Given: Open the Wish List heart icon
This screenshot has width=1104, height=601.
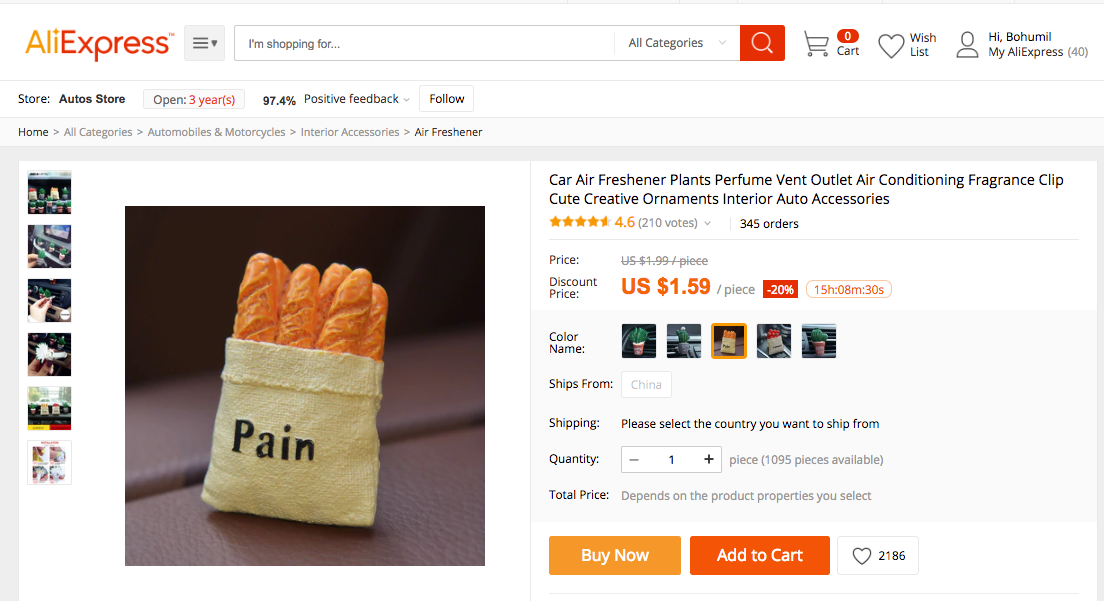Looking at the screenshot, I should 891,45.
